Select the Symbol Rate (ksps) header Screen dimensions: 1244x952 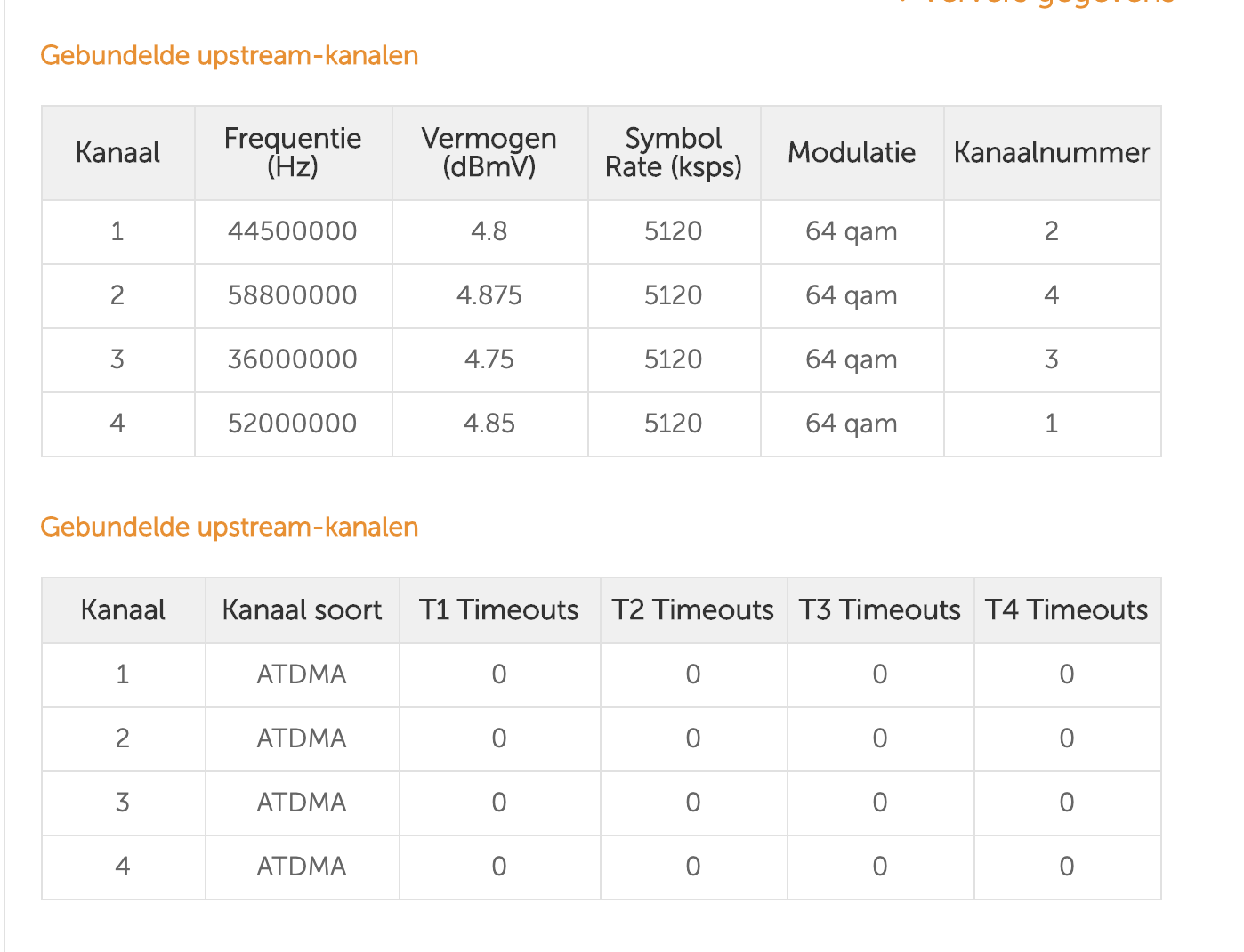674,152
